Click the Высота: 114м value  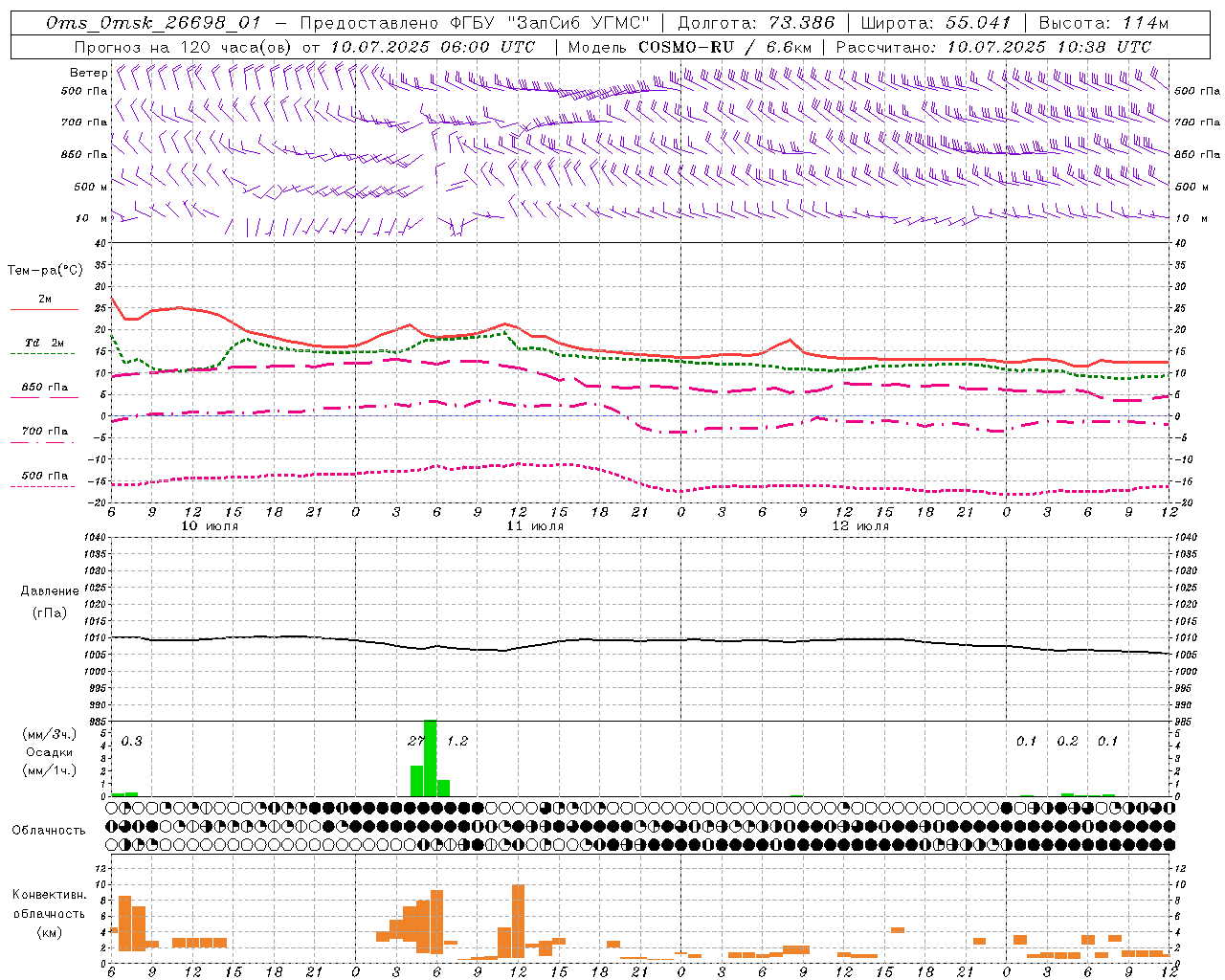(x=1103, y=23)
